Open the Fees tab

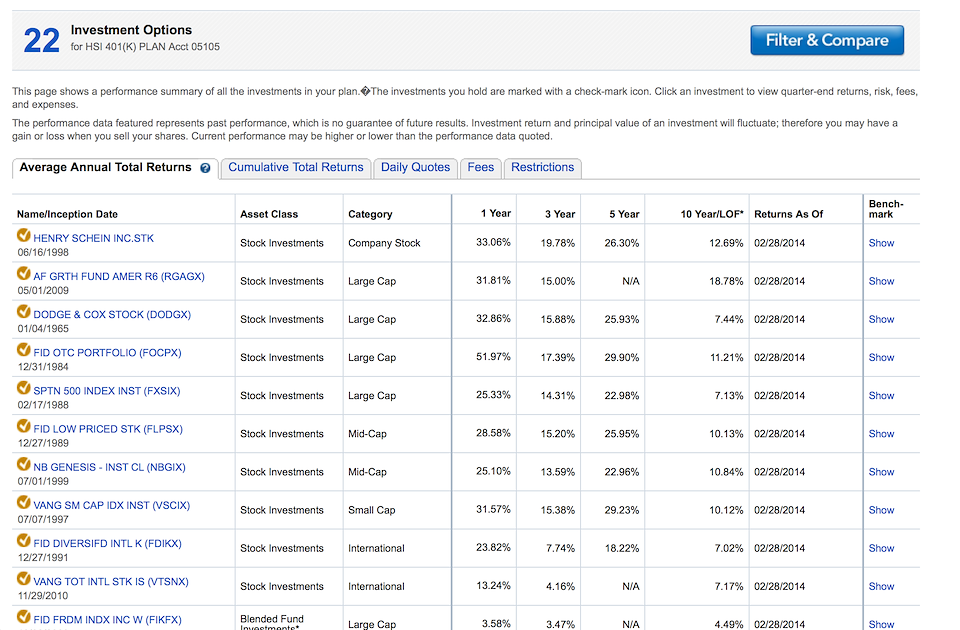(481, 168)
